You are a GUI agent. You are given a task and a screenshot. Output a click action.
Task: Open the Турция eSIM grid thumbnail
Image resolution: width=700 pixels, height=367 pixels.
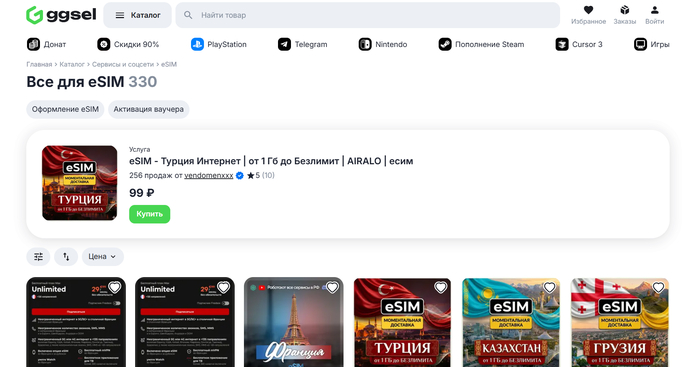[x=402, y=322]
